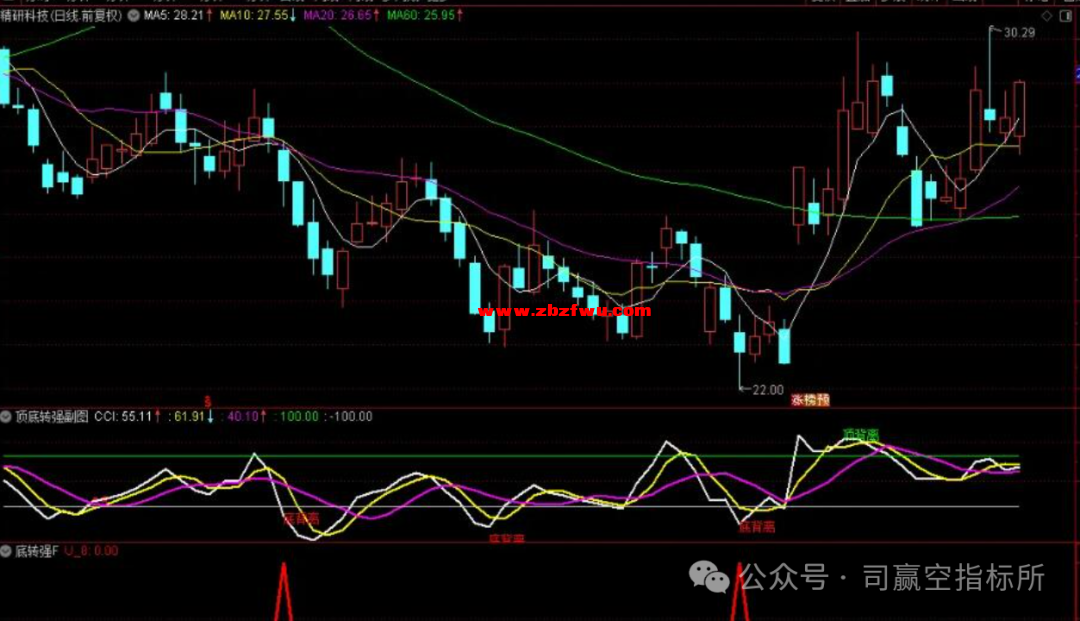Expand the menu icon beside 底转强F
The width and height of the screenshot is (1080, 621).
(6, 551)
